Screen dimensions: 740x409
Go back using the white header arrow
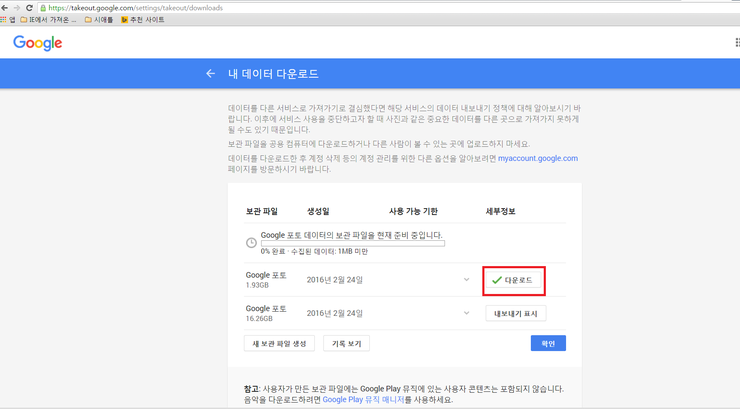[210, 74]
